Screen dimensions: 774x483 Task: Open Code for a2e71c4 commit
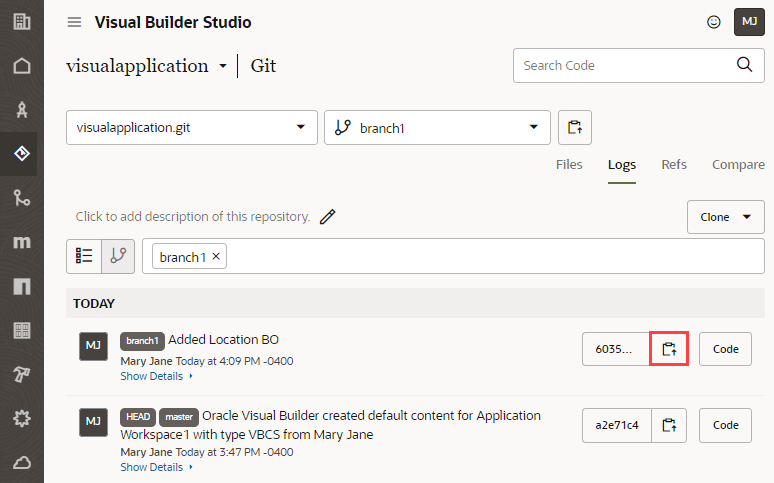[725, 425]
